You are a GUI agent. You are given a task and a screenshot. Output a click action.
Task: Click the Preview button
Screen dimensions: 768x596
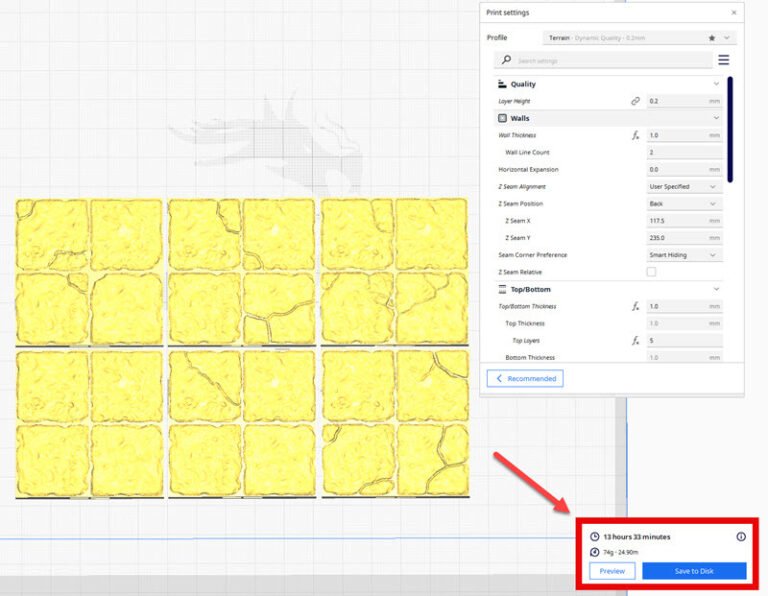tap(612, 571)
